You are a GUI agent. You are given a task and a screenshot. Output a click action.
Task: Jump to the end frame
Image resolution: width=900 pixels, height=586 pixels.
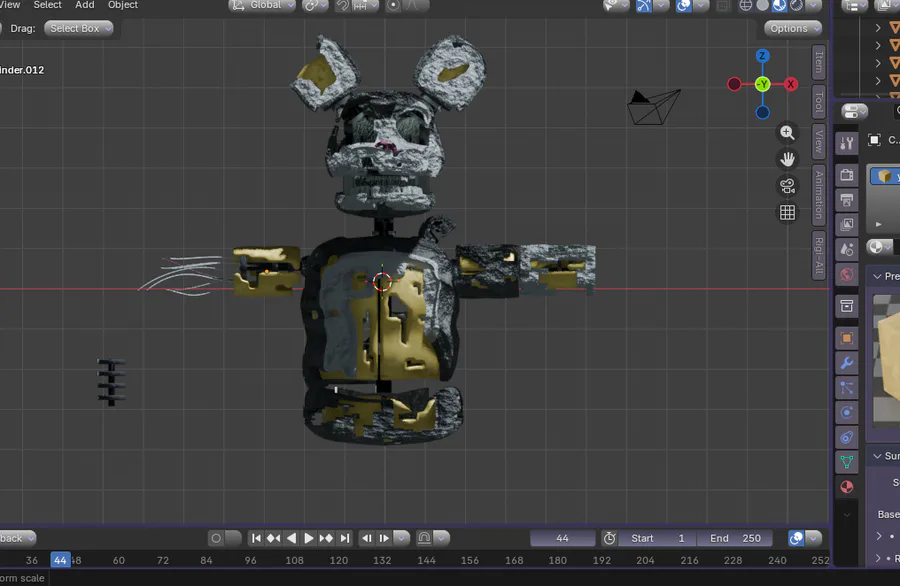(344, 538)
